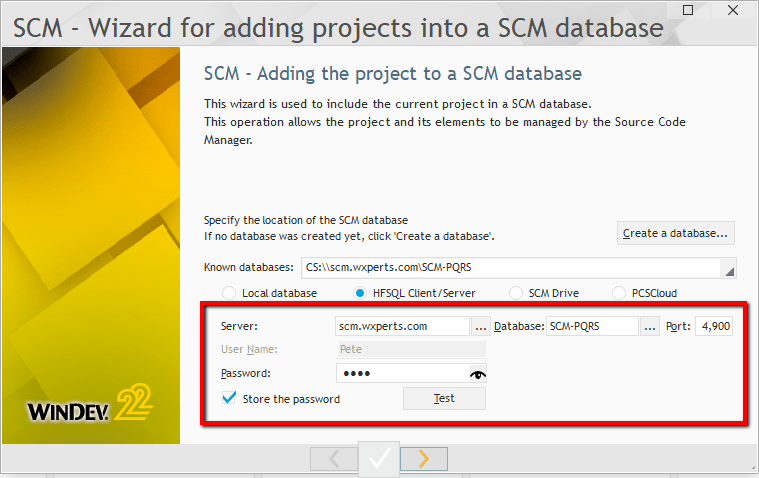
Task: Click the Known databases text box
Action: click(x=510, y=268)
